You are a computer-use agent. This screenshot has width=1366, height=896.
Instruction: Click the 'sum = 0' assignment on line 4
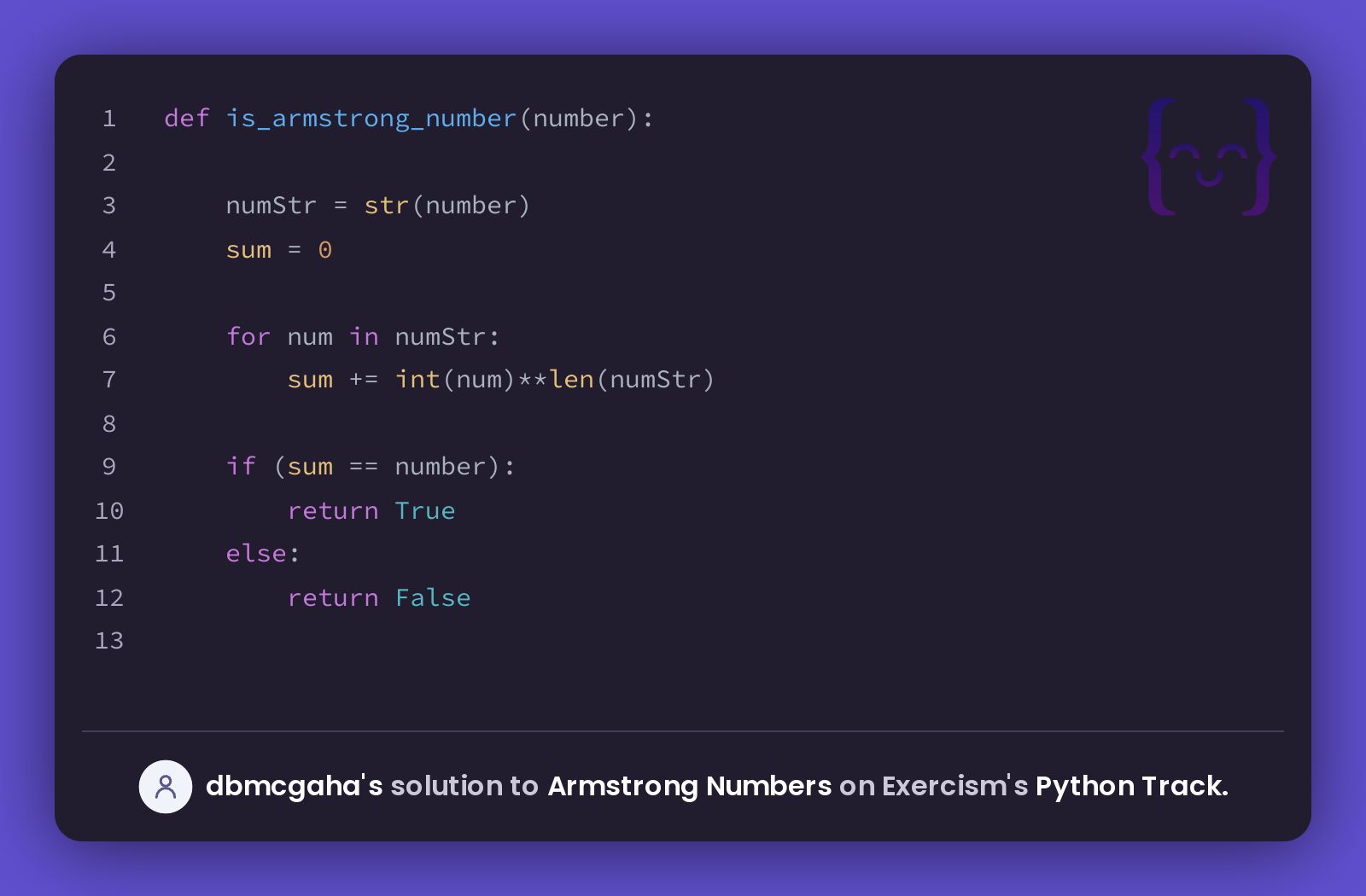point(279,250)
